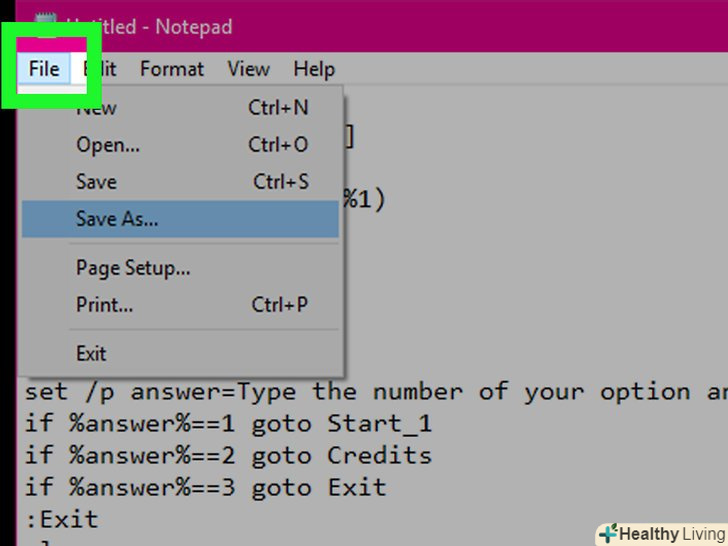Select Print... in the File menu
The height and width of the screenshot is (546, 728).
click(104, 305)
